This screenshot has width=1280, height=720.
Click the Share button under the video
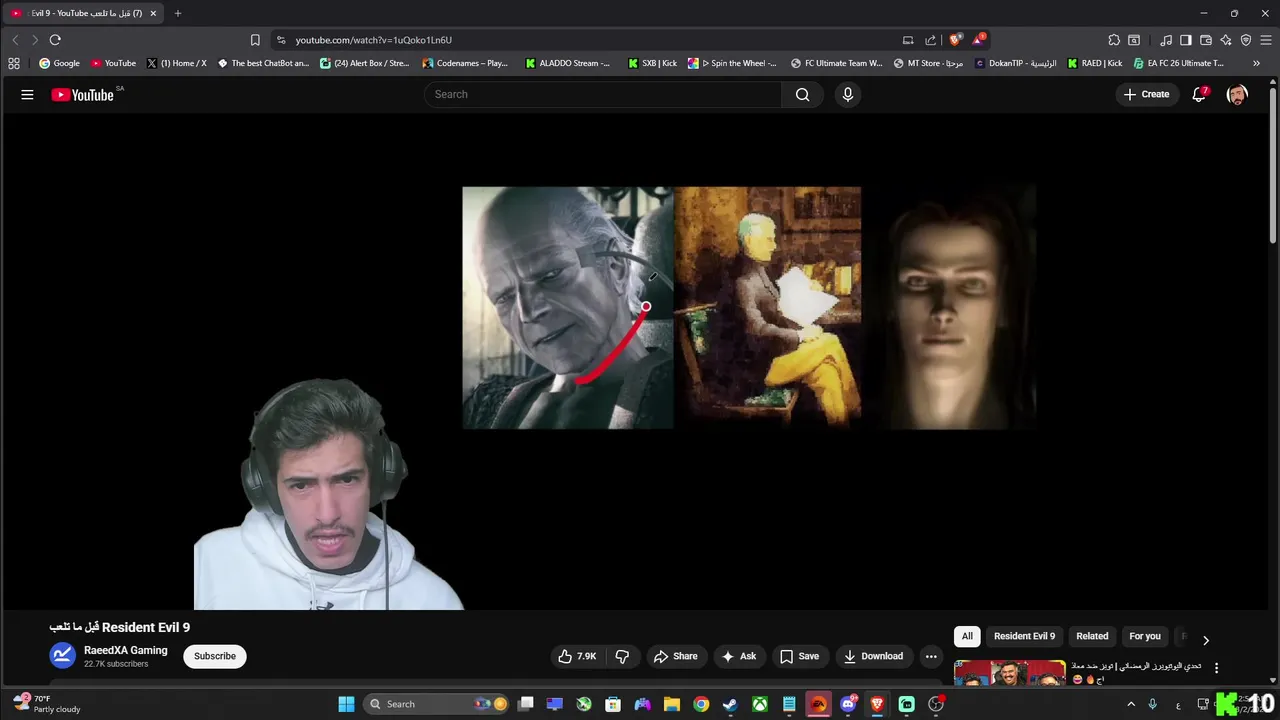pos(675,656)
